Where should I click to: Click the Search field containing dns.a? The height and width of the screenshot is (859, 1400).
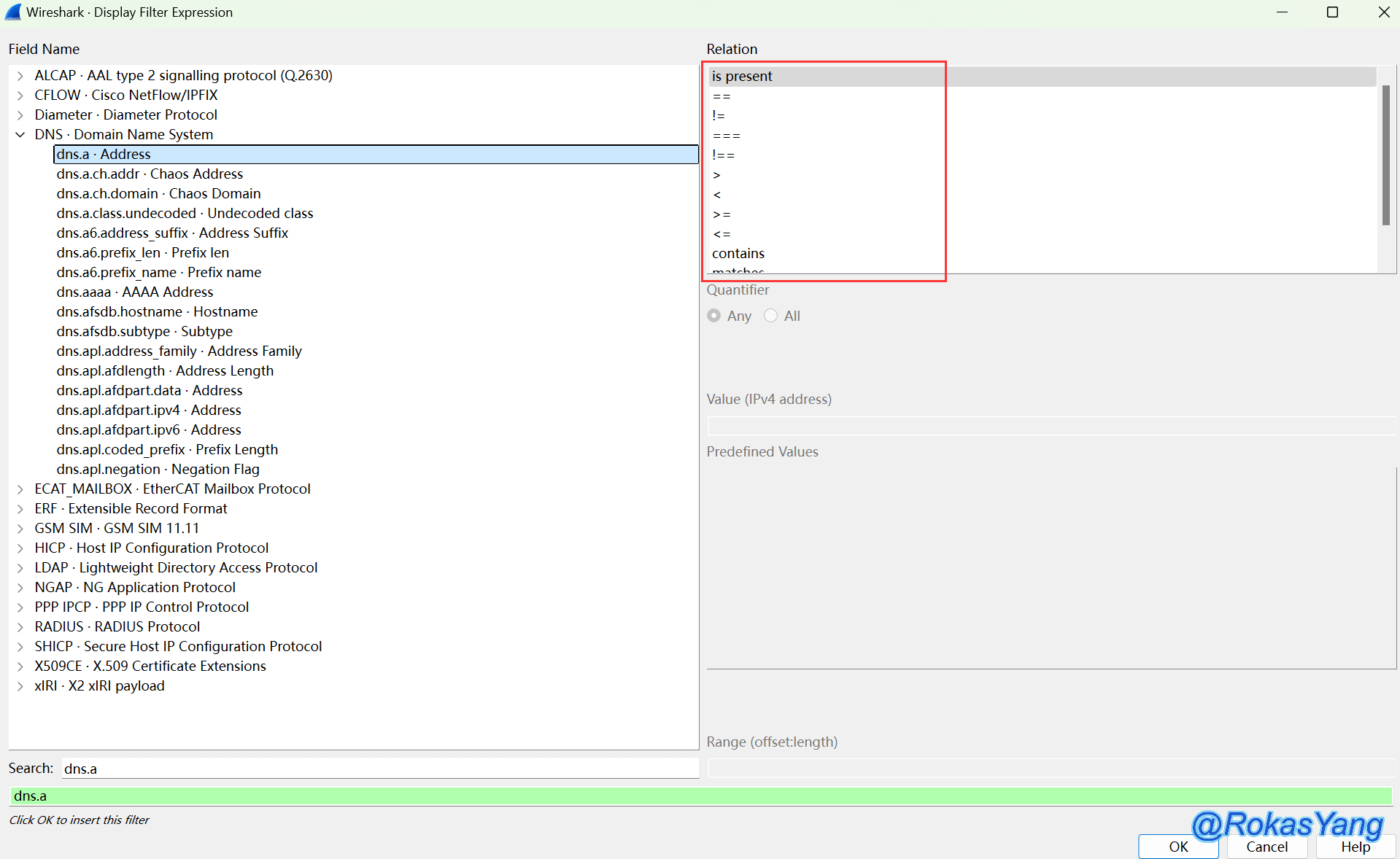click(x=379, y=769)
